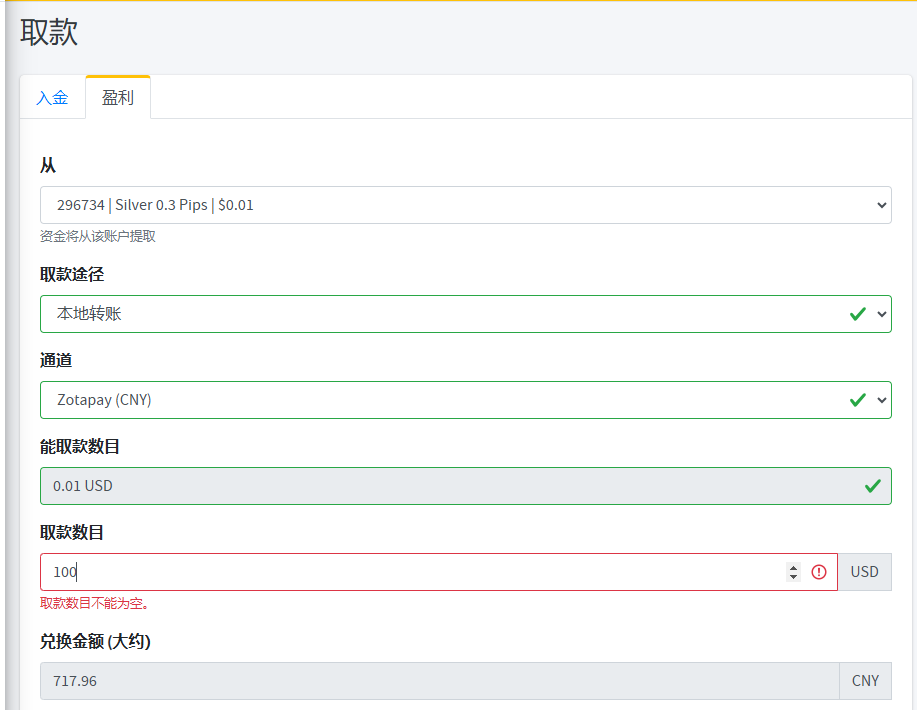Click the green checkmark in 能取款数目 field

point(872,486)
